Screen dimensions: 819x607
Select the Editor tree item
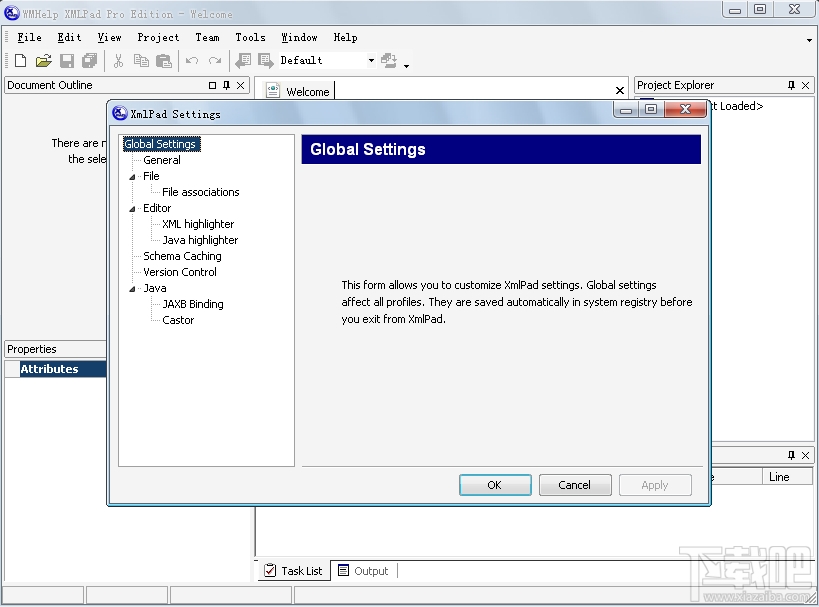157,208
